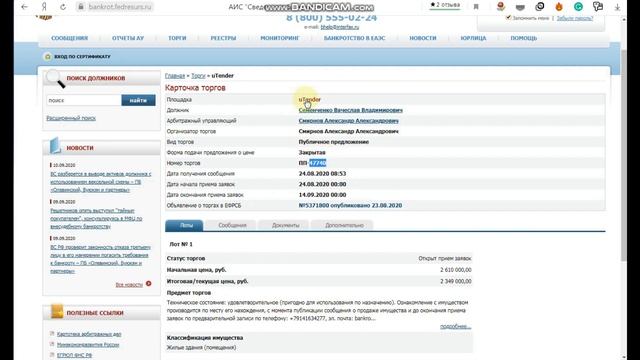
Task: Click the 'Главная' breadcrumb link
Action: point(175,76)
